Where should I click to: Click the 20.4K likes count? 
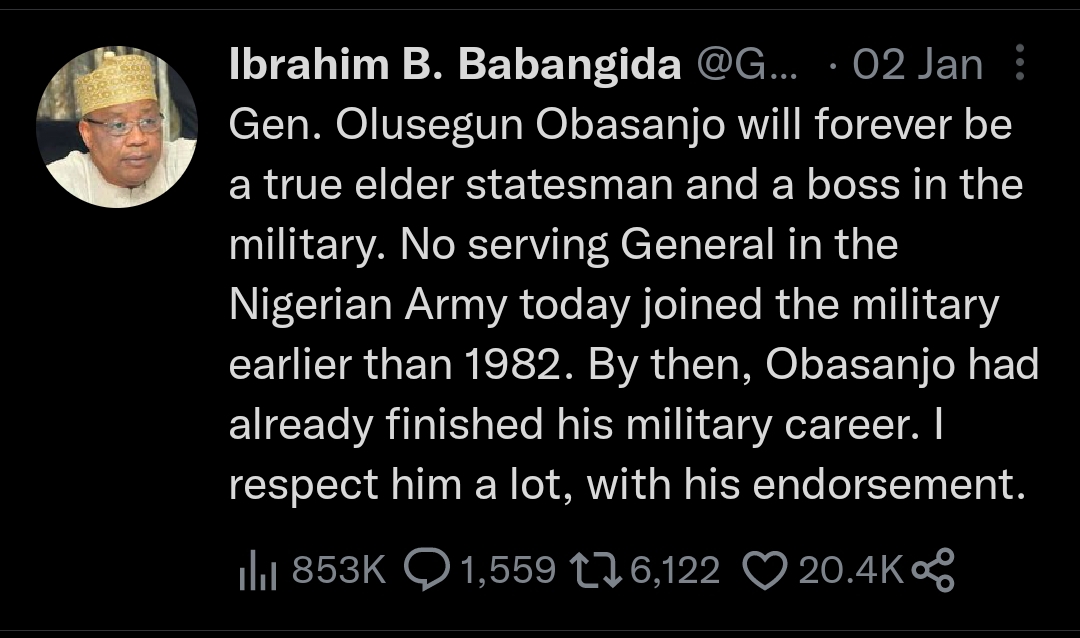point(850,570)
